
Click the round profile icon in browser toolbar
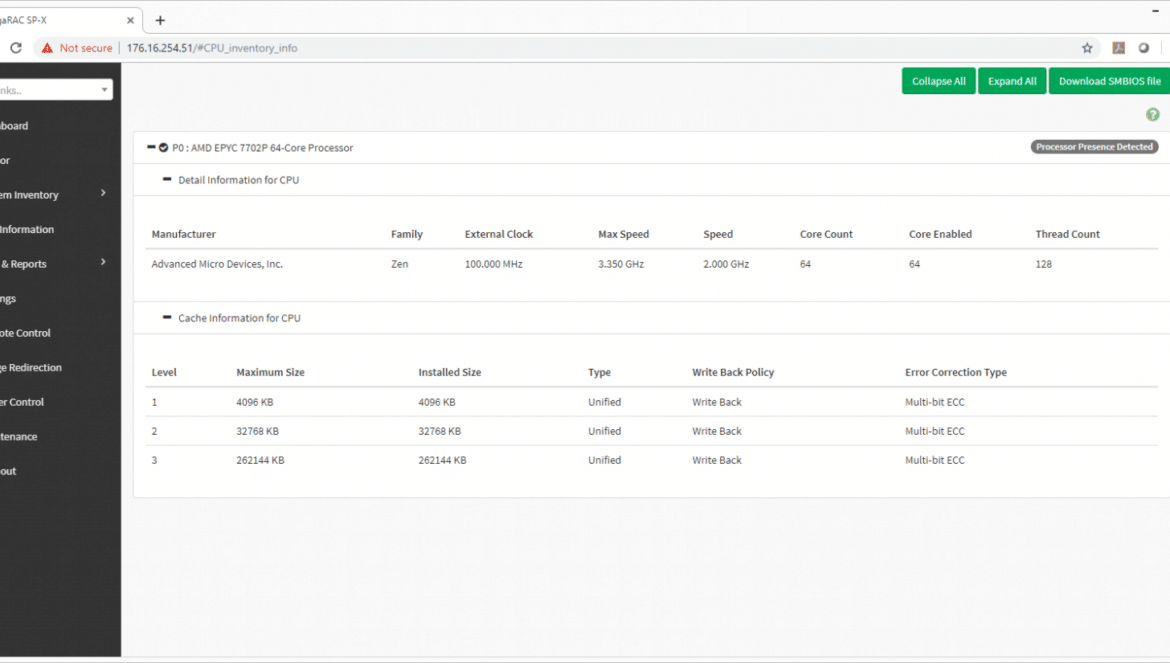tap(1143, 48)
